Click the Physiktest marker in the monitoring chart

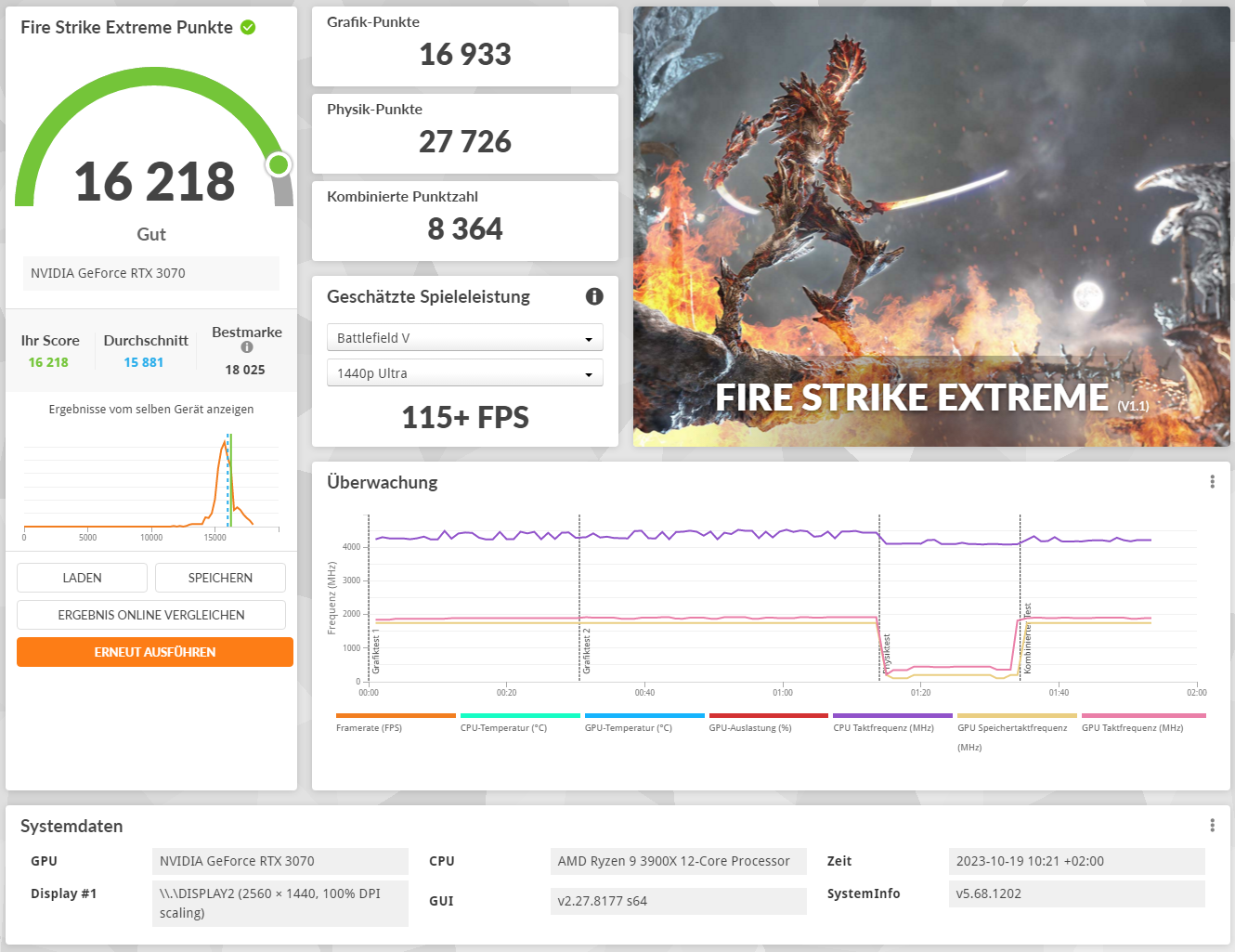[x=887, y=654]
